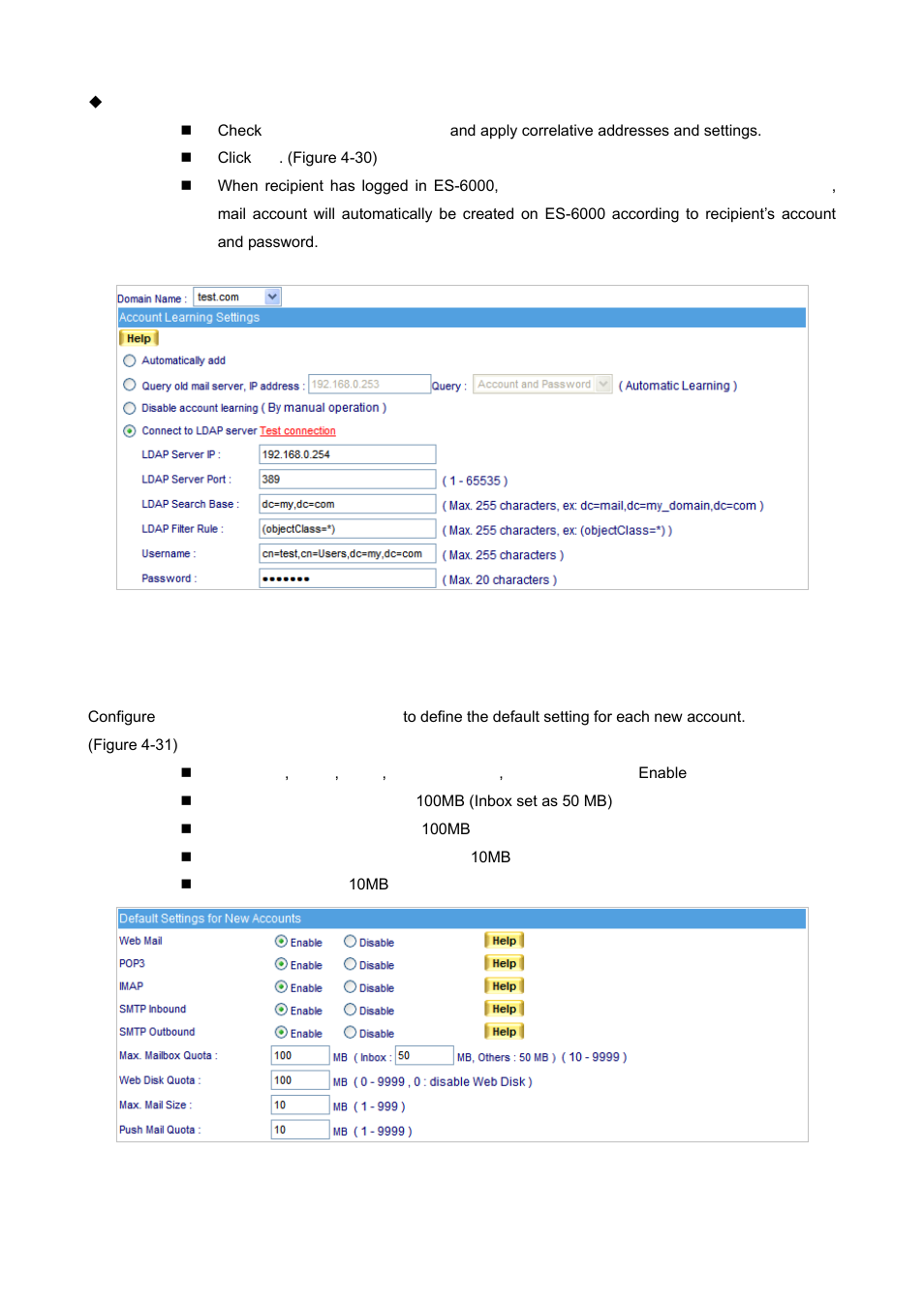Image resolution: width=924 pixels, height=1308 pixels.
Task: Click the Account Learning Settings header
Action: tap(462, 318)
